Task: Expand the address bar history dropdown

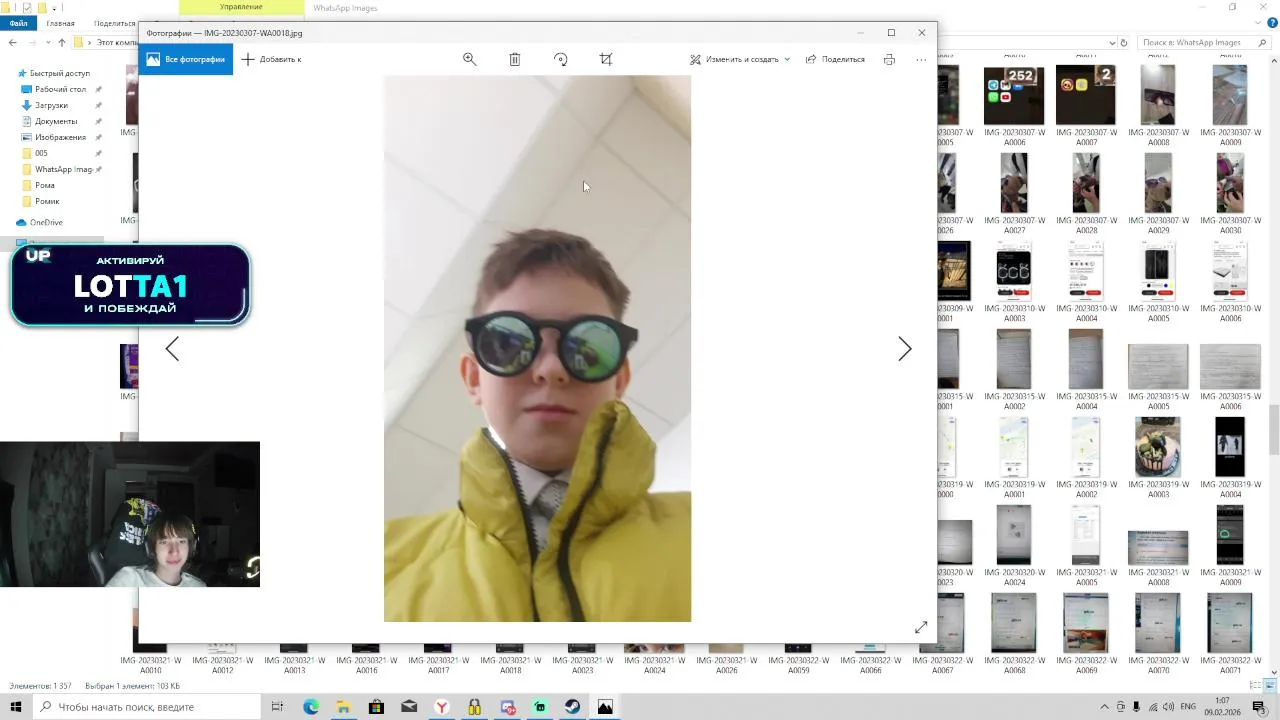Action: (1110, 42)
